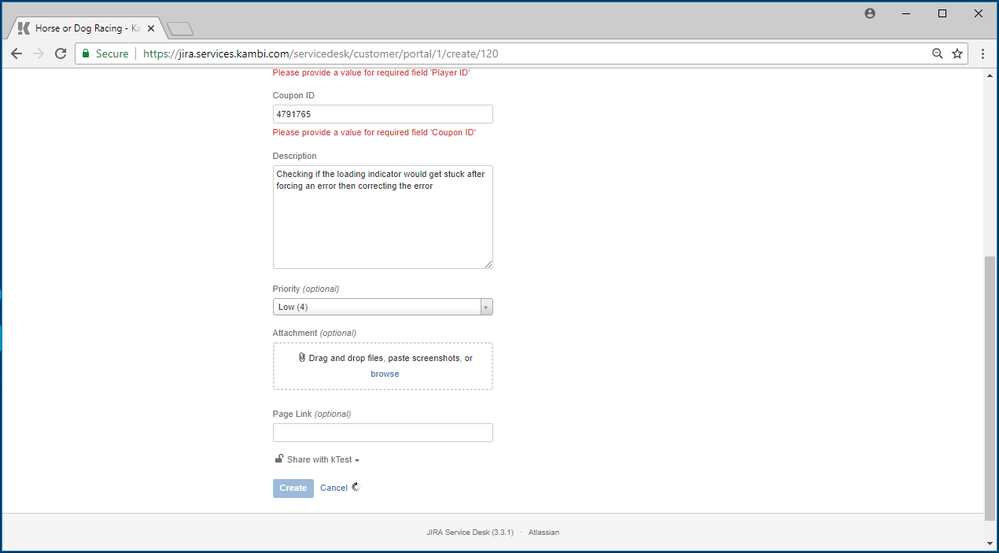Screen dimensions: 999x553
Task: Click the page vertical scrollbar thumb
Action: tap(991, 387)
